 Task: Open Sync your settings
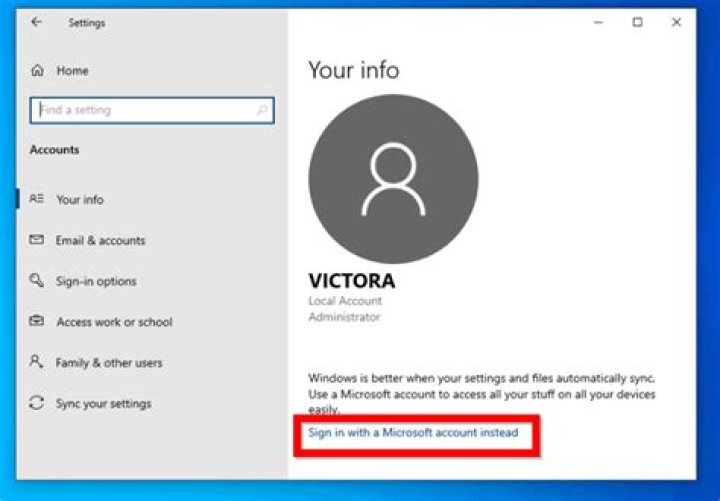pos(103,404)
